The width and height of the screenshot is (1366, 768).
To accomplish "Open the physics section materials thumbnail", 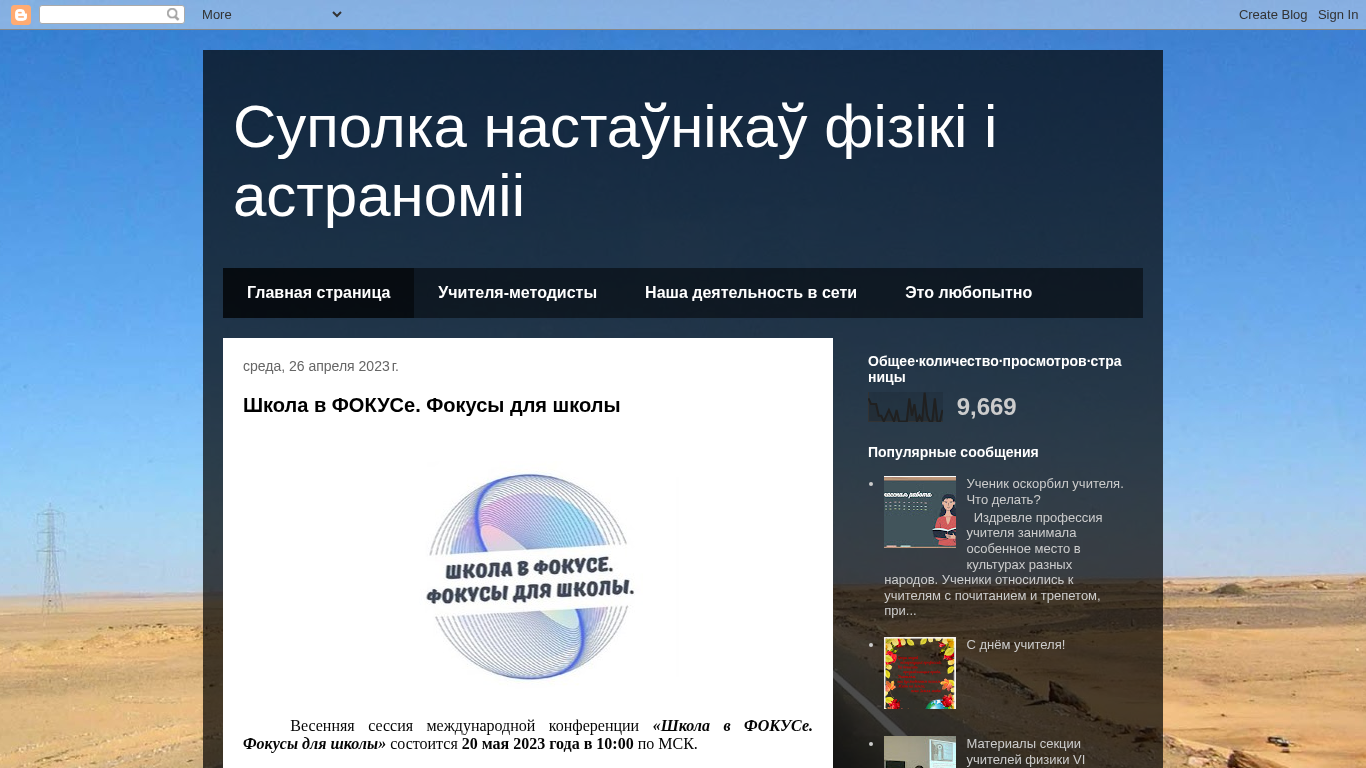I will point(919,752).
